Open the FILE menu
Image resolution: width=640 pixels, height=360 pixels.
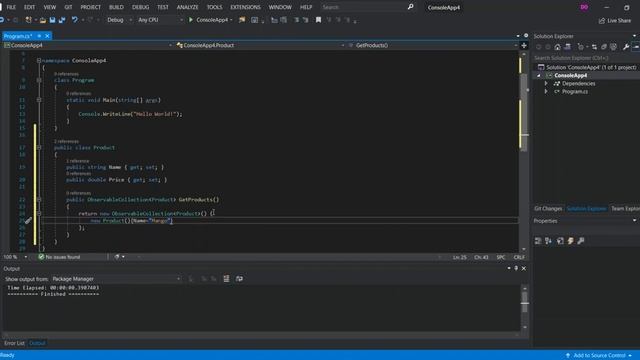(x=11, y=7)
